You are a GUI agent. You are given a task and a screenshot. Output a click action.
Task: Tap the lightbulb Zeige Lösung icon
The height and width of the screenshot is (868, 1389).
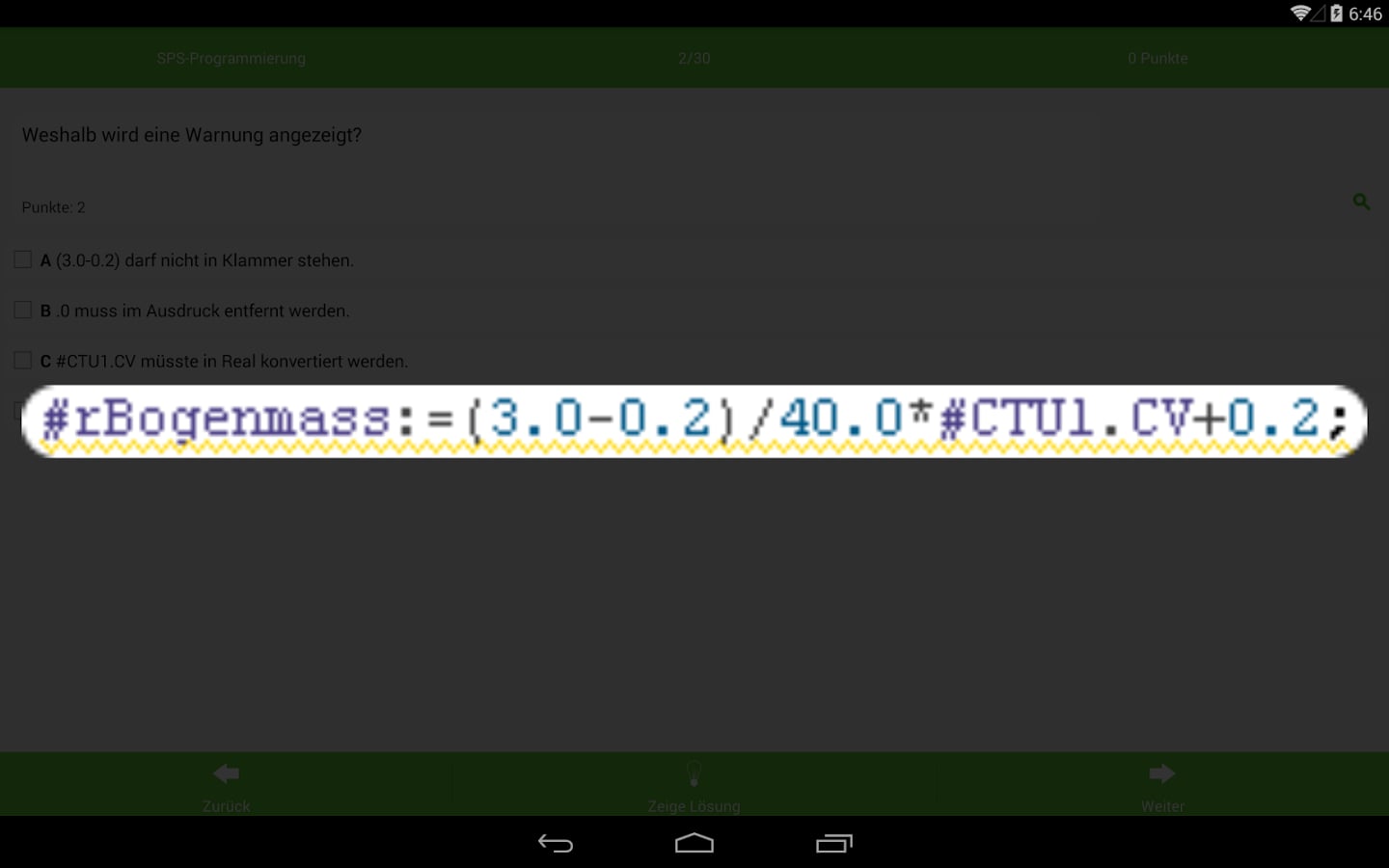pyautogui.click(x=694, y=773)
